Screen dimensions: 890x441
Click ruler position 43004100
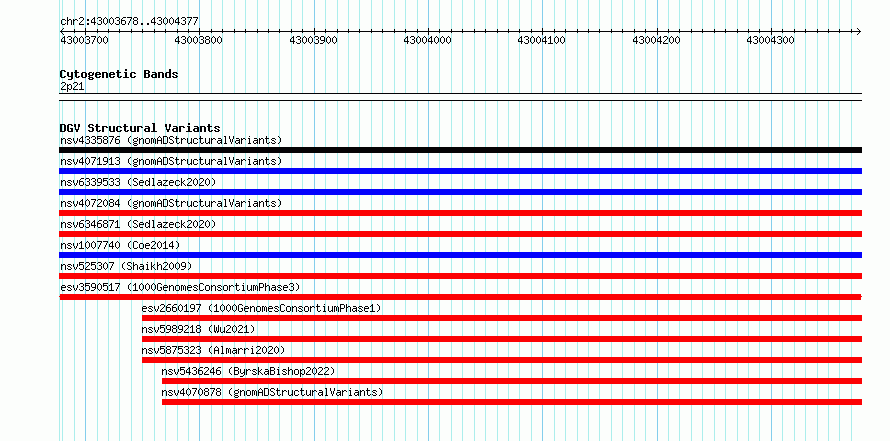(542, 40)
